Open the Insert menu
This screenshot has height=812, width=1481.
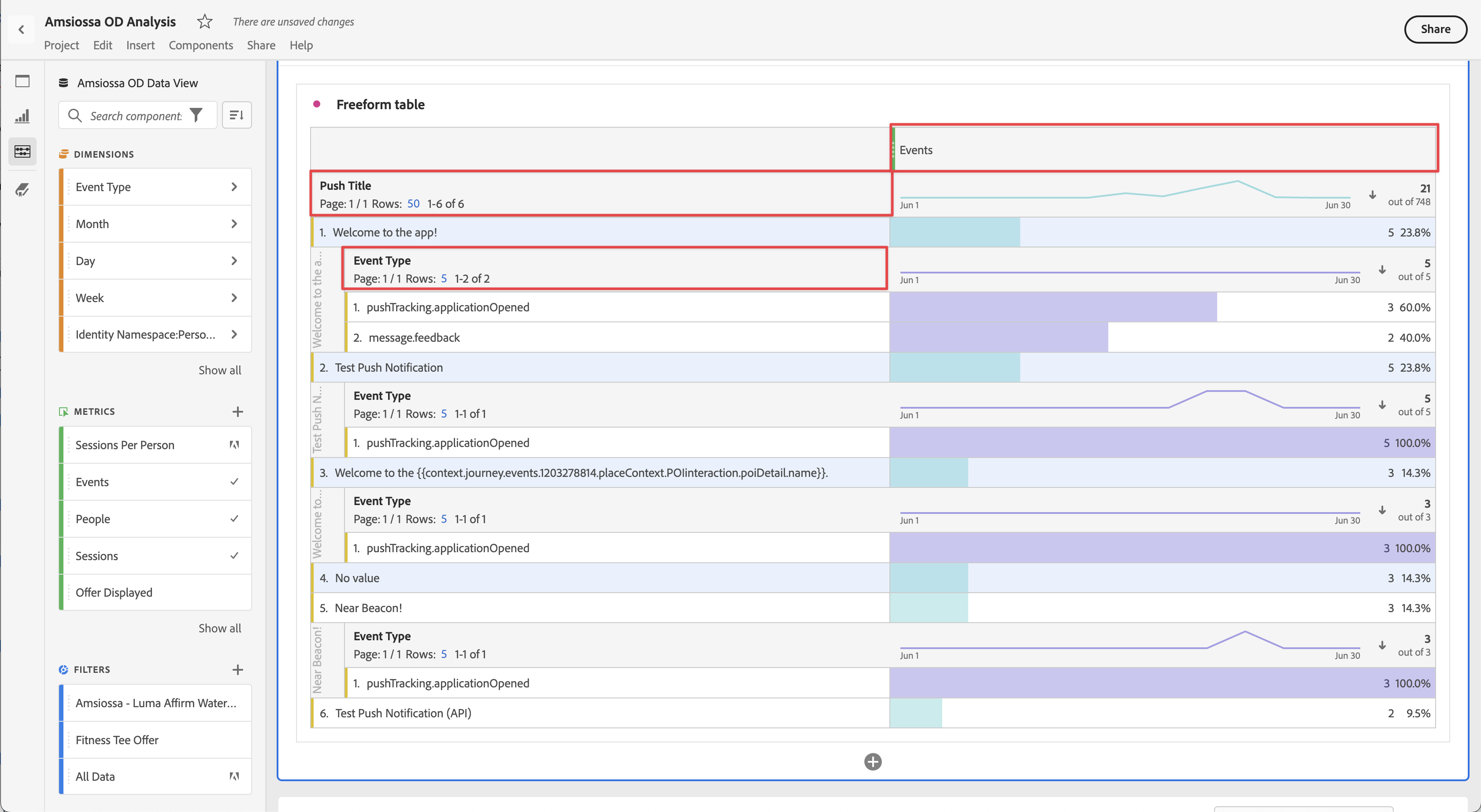tap(140, 45)
